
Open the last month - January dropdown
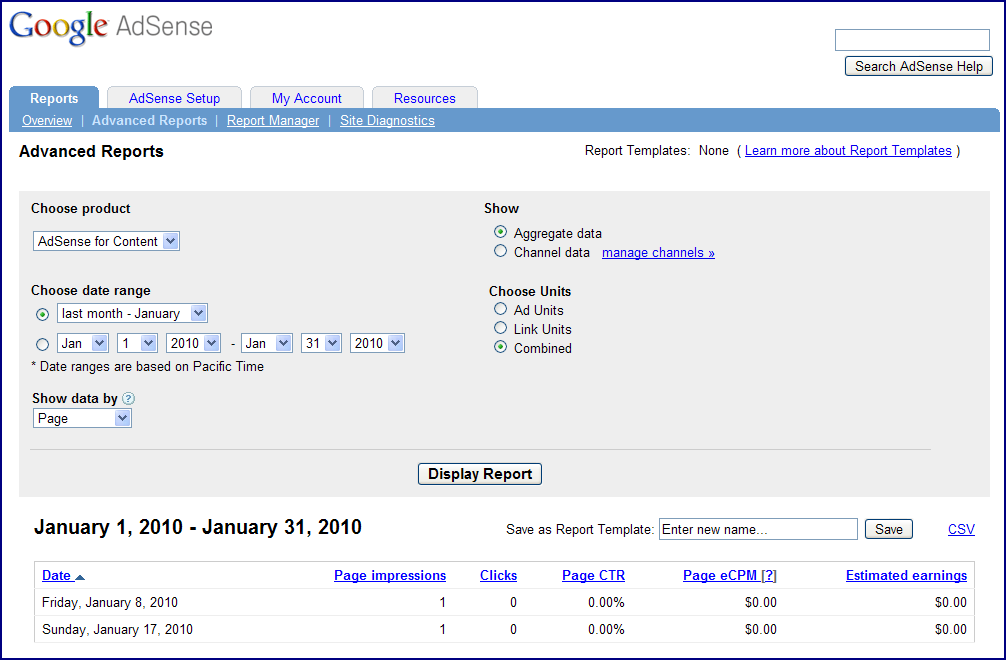pyautogui.click(x=132, y=313)
